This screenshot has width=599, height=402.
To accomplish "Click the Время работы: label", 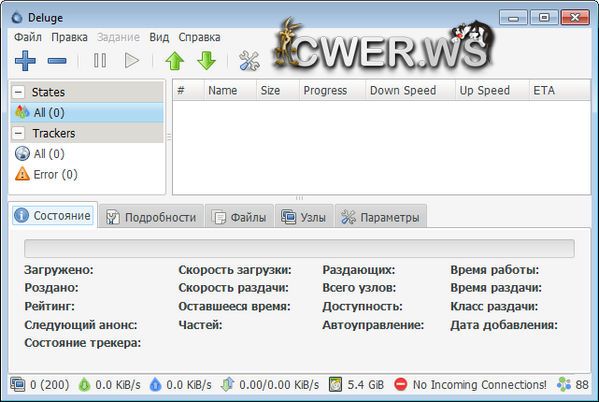I will coord(495,270).
